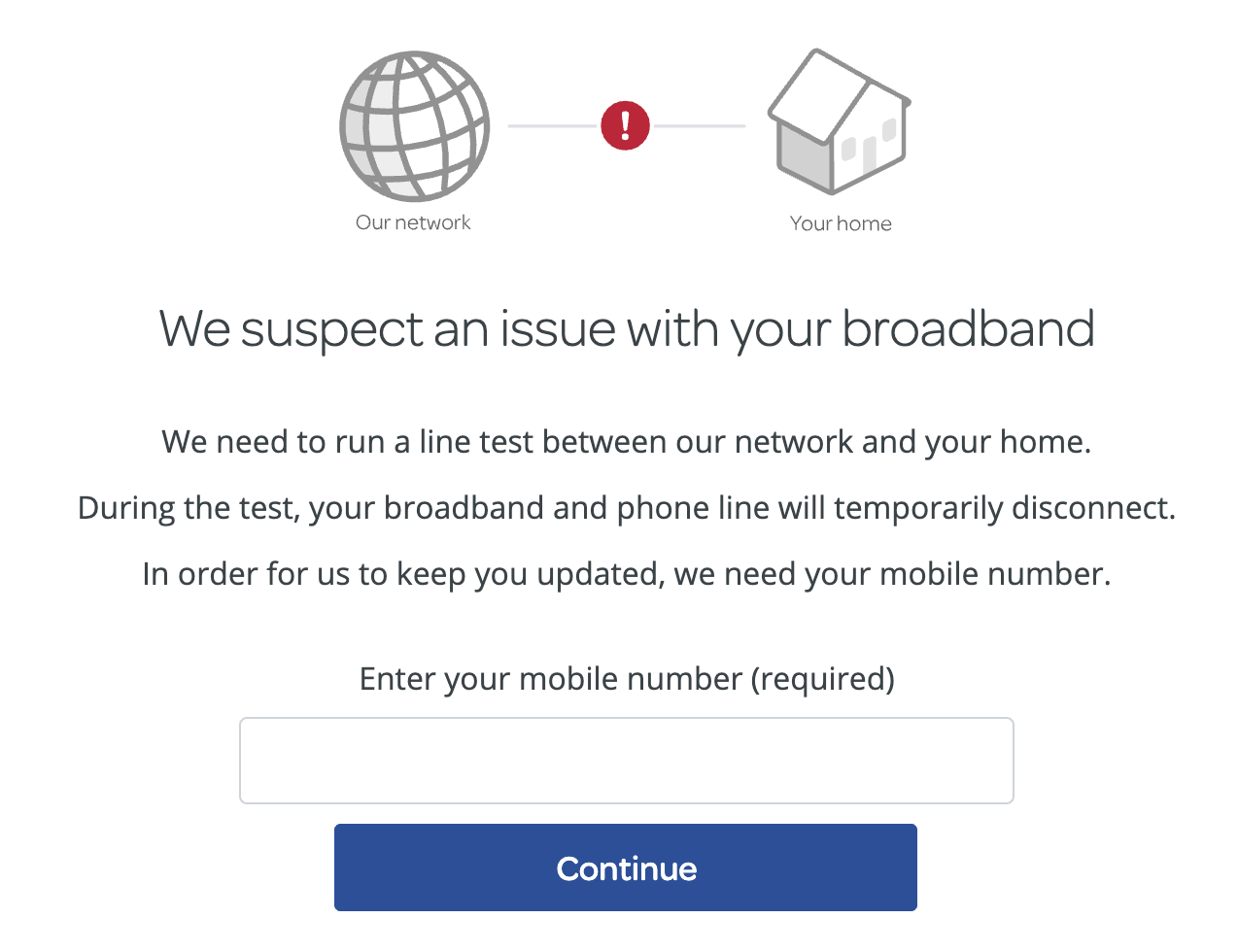Click the keep you updated message text

pyautogui.click(x=626, y=573)
